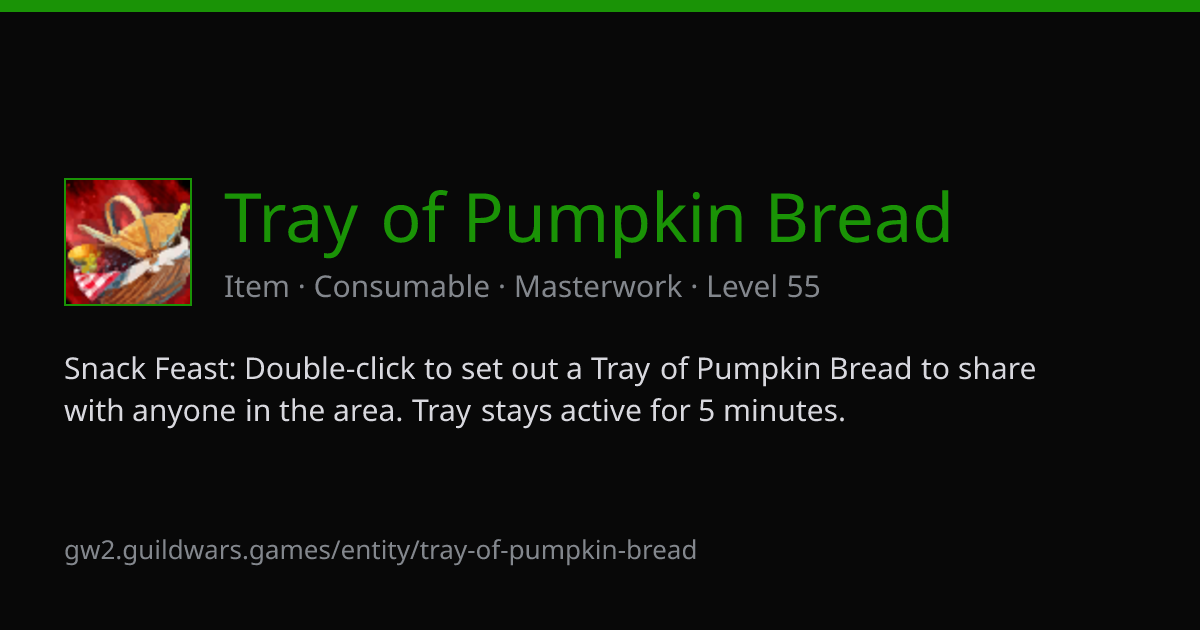Click the picnic basket item icon
Screen dimensions: 1200x630
tap(128, 242)
